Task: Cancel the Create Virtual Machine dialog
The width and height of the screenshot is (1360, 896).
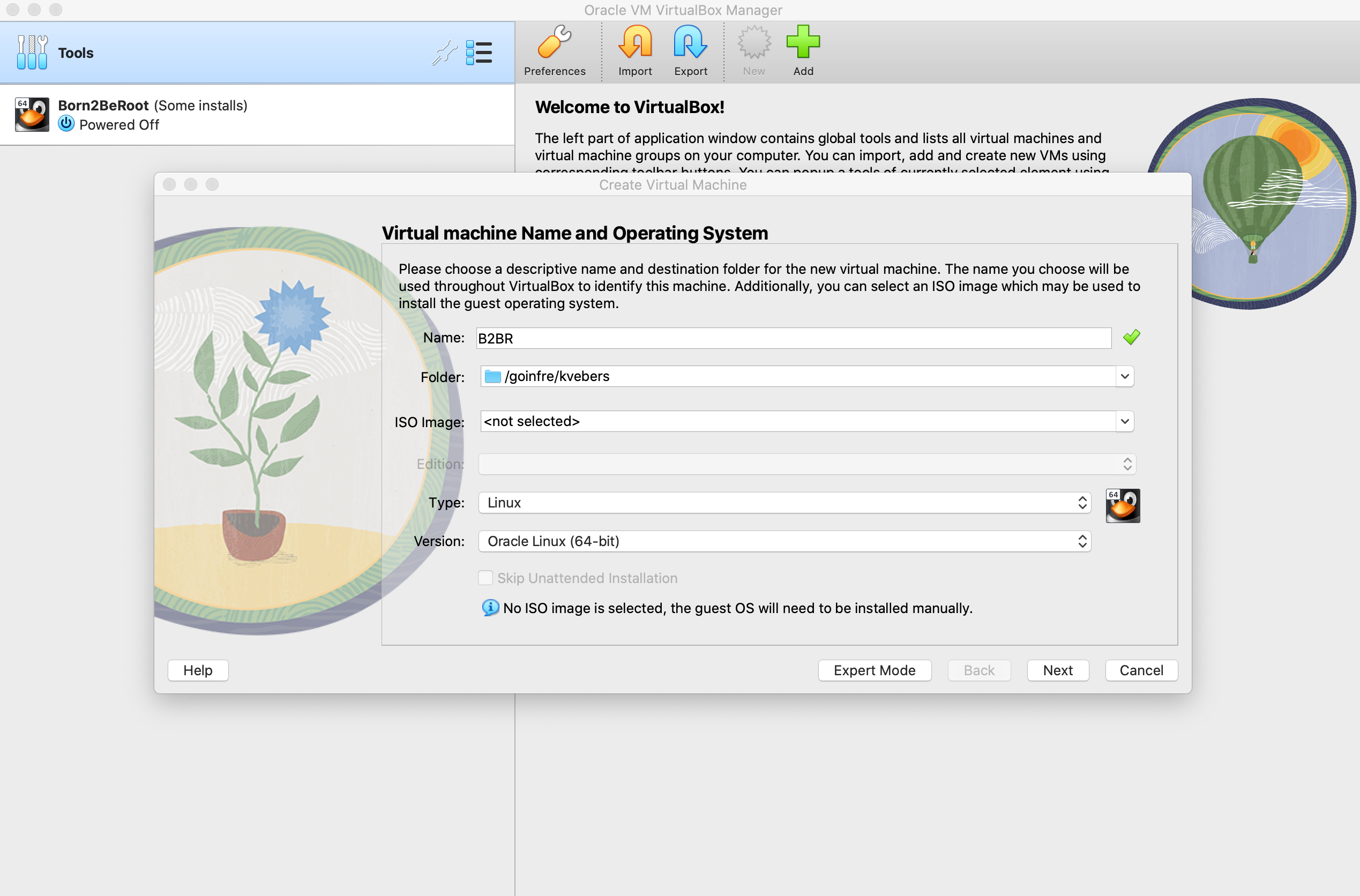Action: tap(1141, 670)
